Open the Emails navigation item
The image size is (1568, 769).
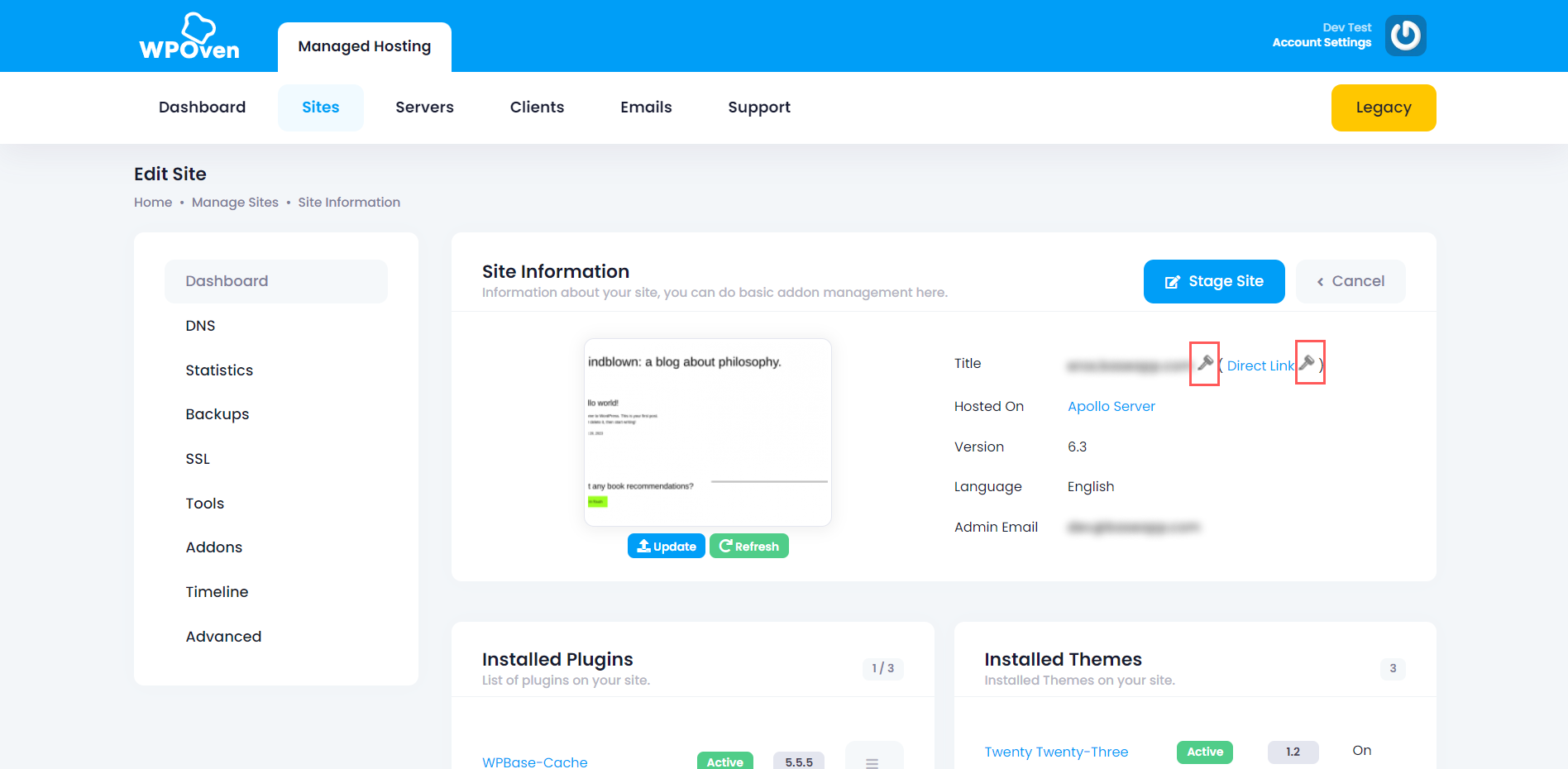point(646,107)
